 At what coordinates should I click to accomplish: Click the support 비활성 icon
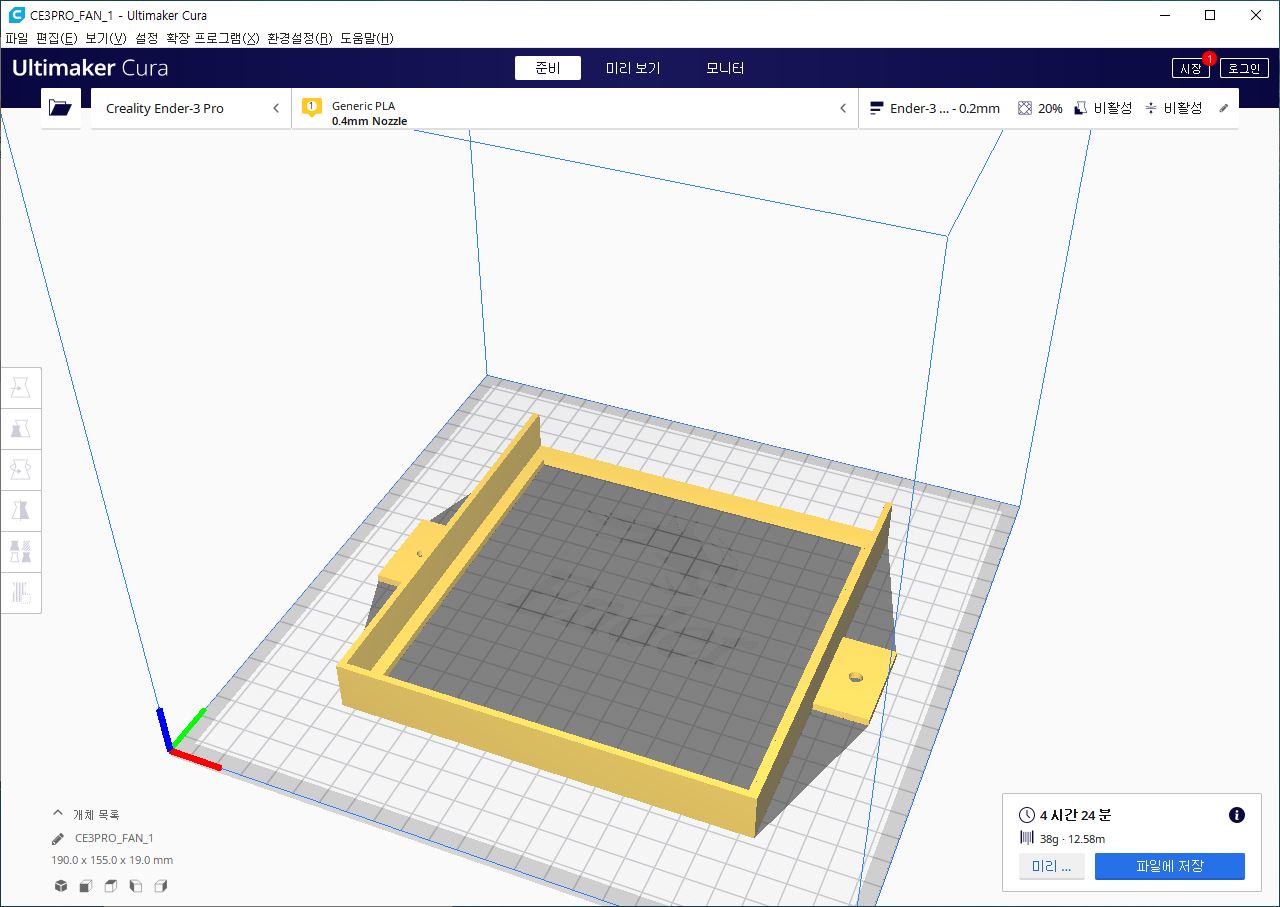click(x=1081, y=108)
